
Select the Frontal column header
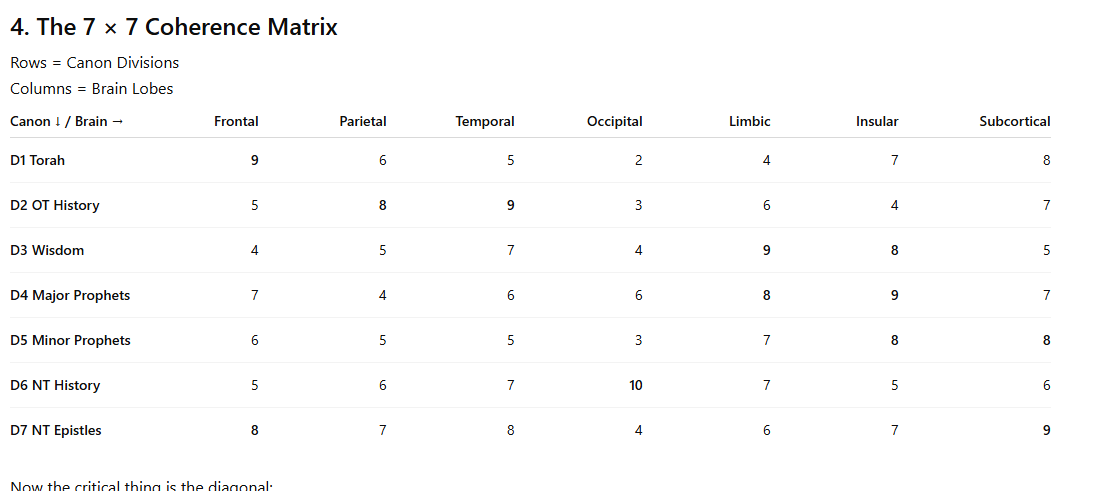pos(236,121)
